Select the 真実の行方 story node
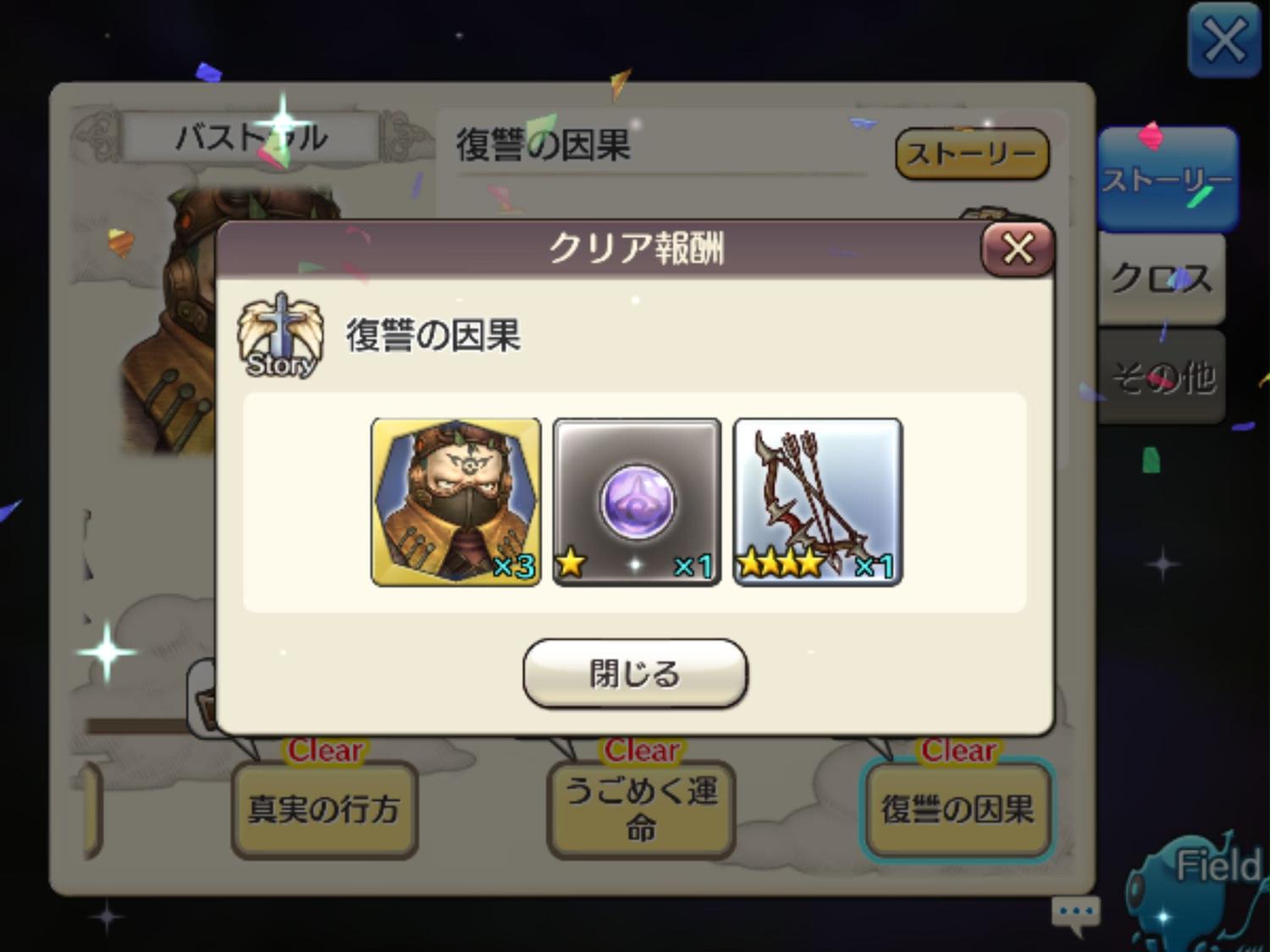This screenshot has width=1270, height=952. [x=324, y=810]
